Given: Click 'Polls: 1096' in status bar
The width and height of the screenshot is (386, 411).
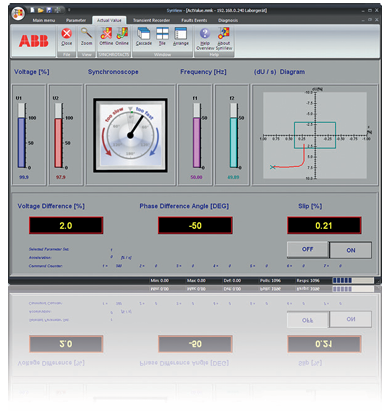Looking at the screenshot, I should point(270,280).
